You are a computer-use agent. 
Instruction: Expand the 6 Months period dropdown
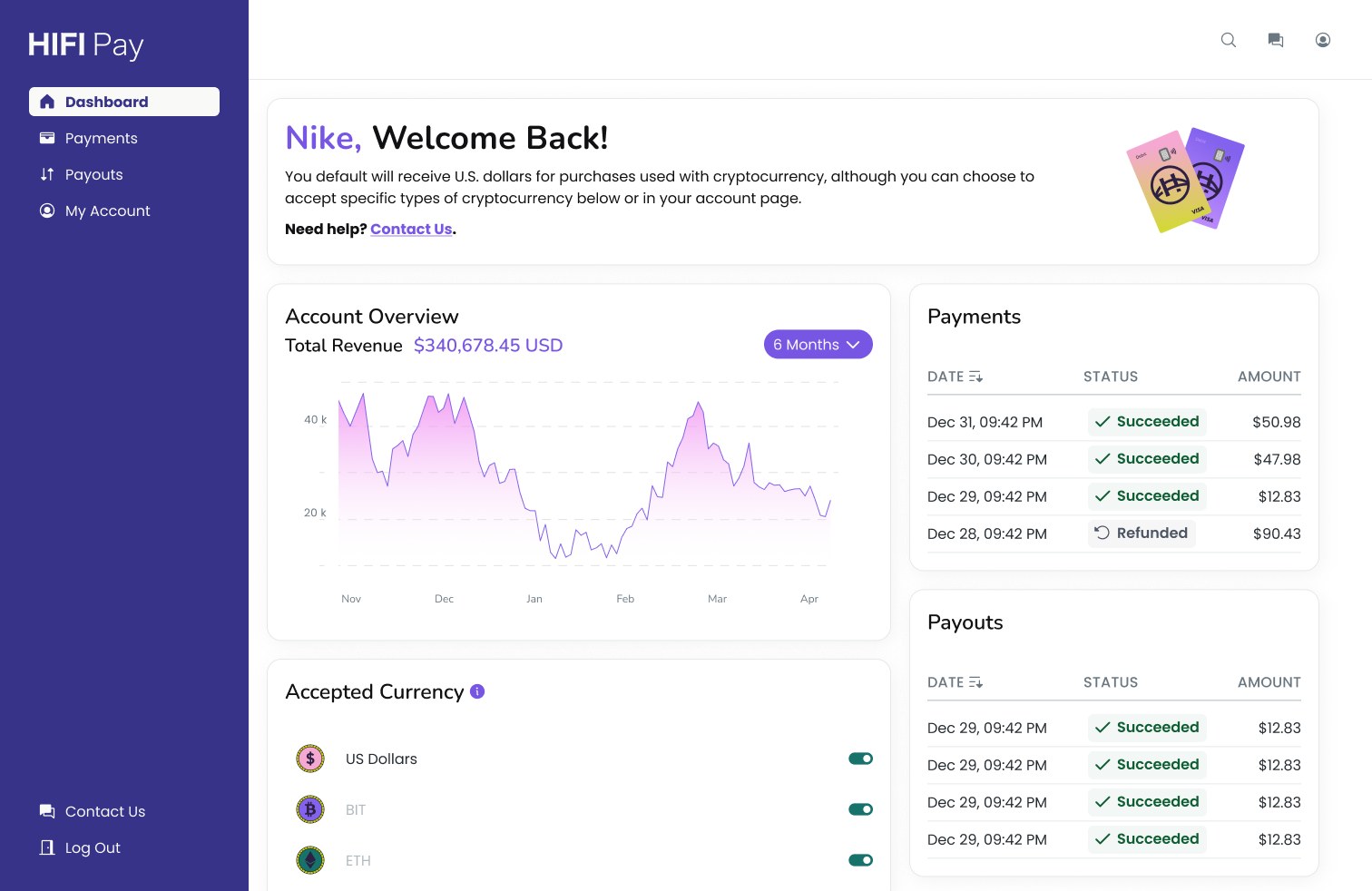(818, 345)
